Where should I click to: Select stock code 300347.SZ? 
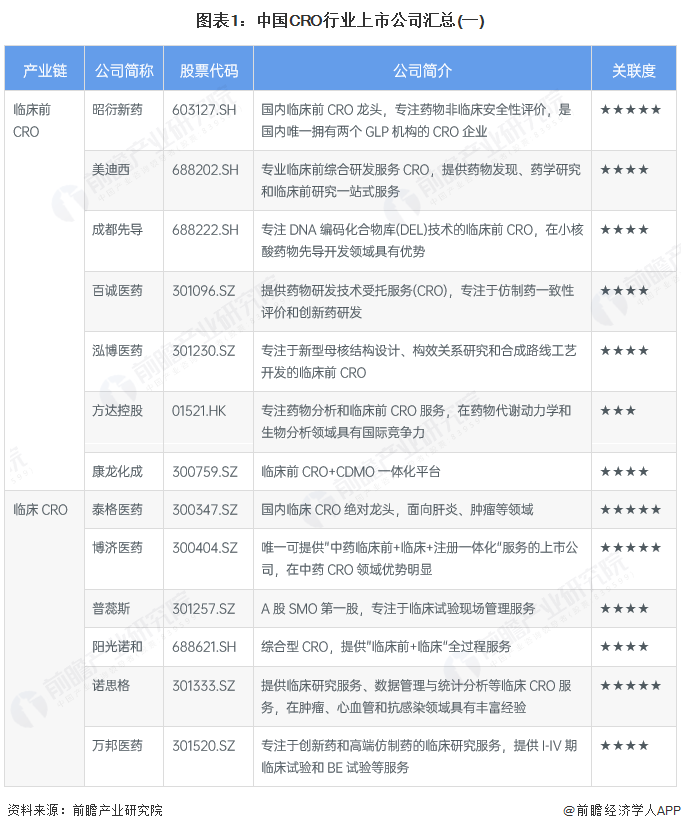[x=205, y=510]
